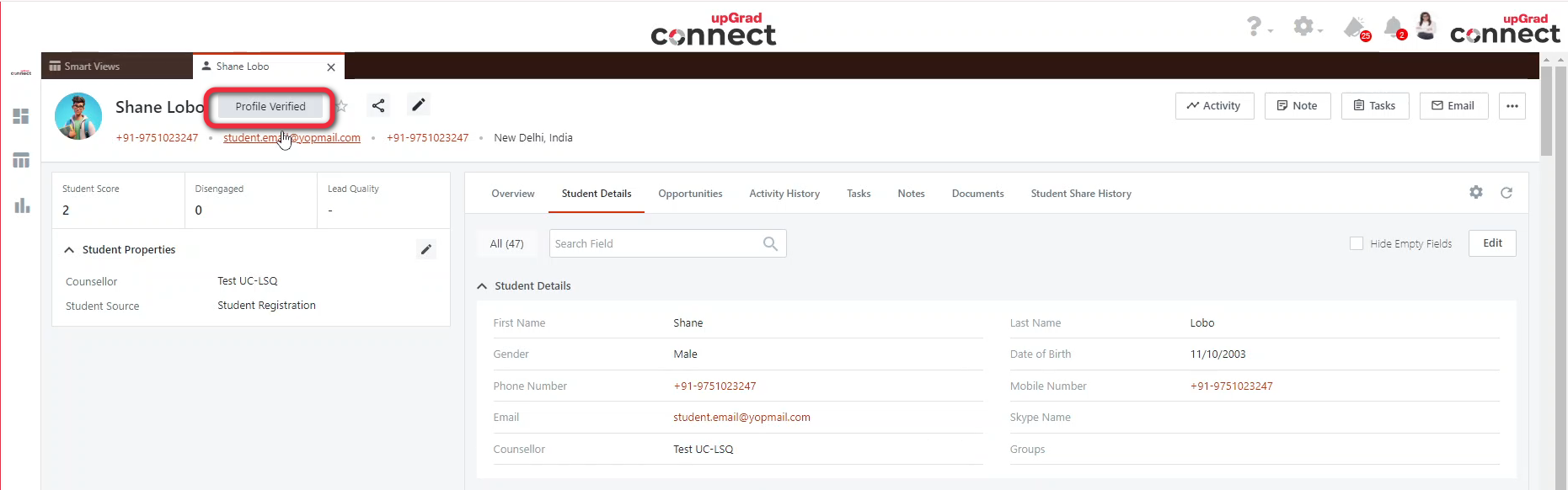Close the Shane Lobo tab
1568x490 pixels.
[331, 67]
